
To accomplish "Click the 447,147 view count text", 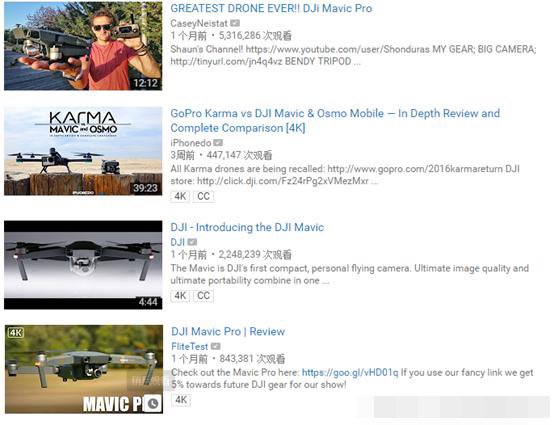I will pyautogui.click(x=240, y=155).
